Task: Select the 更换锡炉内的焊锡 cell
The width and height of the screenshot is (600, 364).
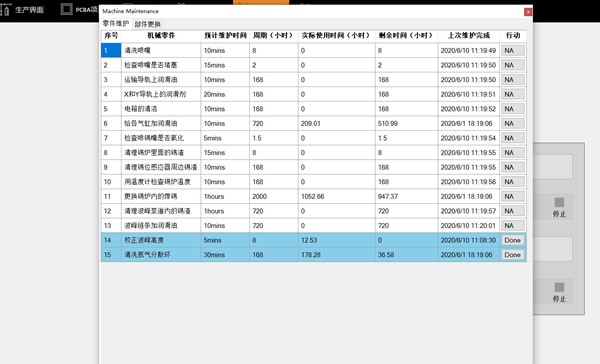Action: click(x=161, y=196)
